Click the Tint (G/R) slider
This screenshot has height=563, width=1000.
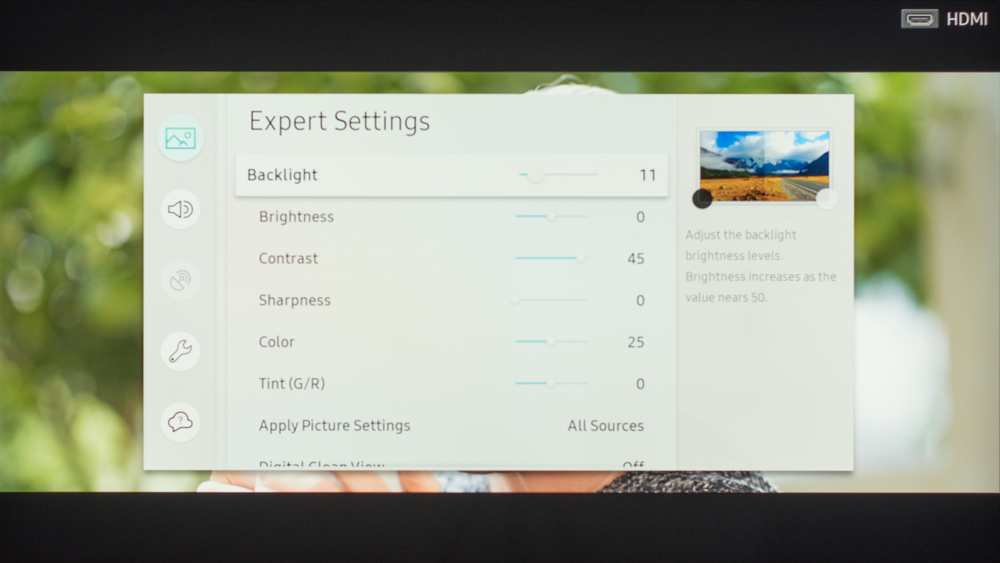pyautogui.click(x=551, y=383)
